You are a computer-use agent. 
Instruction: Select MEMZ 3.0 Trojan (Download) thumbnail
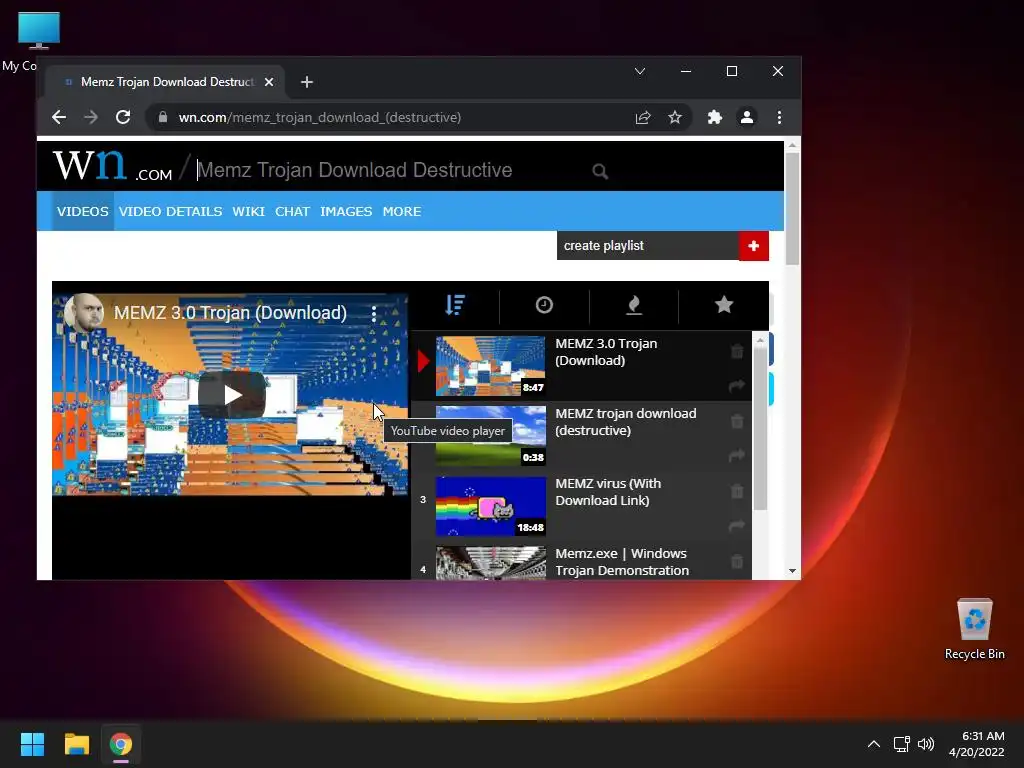pos(490,366)
